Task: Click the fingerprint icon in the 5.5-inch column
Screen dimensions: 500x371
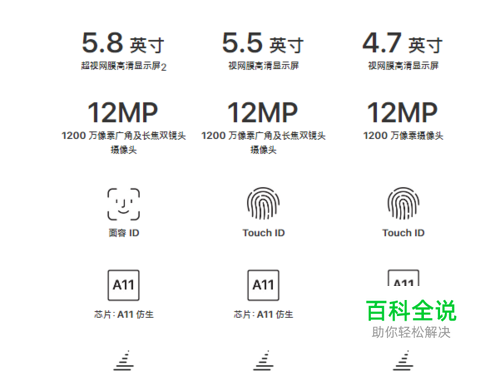Action: click(263, 203)
